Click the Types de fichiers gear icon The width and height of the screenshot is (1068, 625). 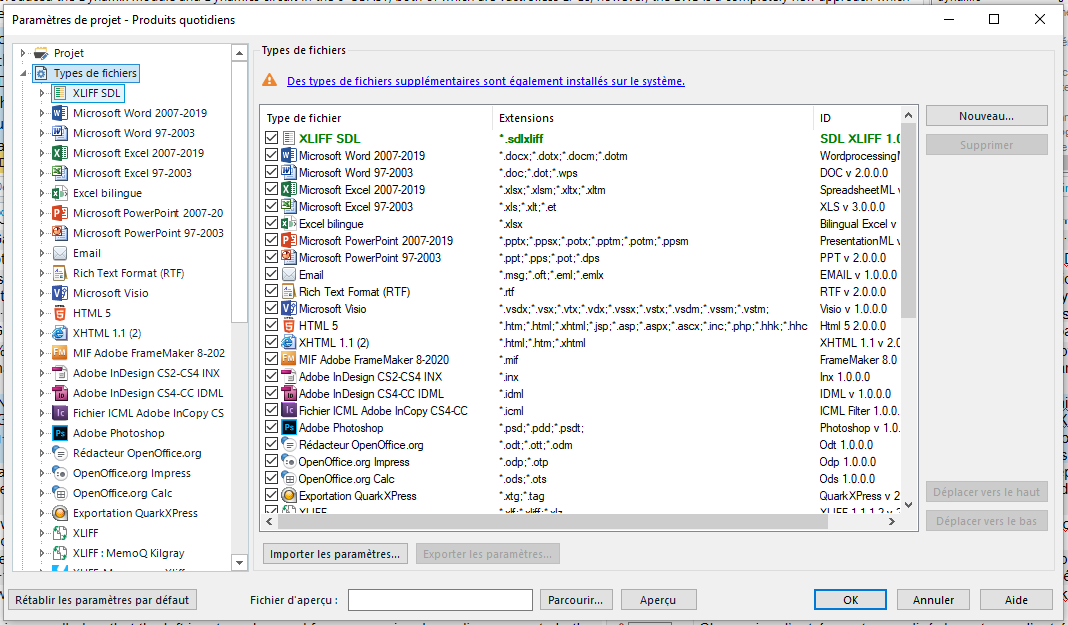(x=41, y=73)
